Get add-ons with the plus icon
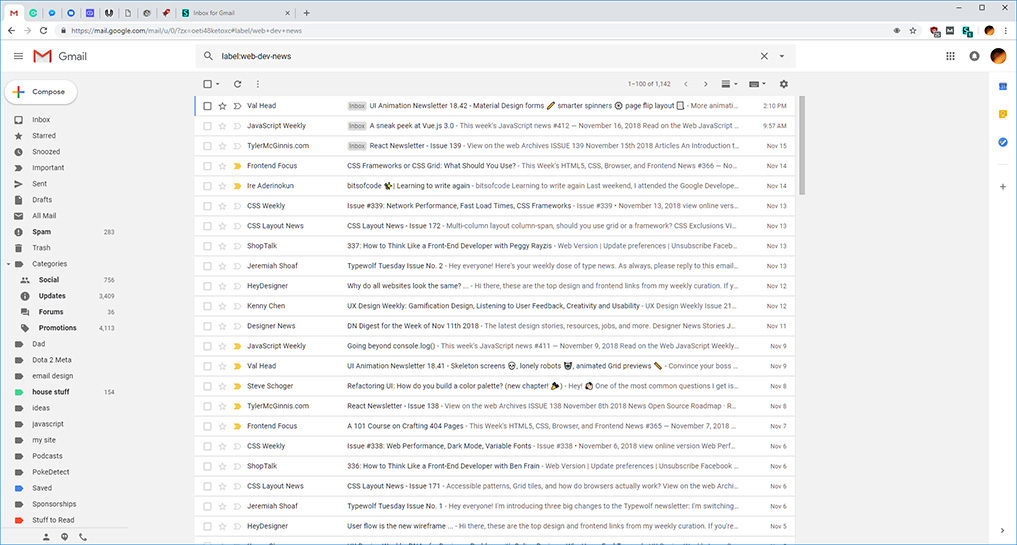This screenshot has width=1017, height=545. (1003, 187)
